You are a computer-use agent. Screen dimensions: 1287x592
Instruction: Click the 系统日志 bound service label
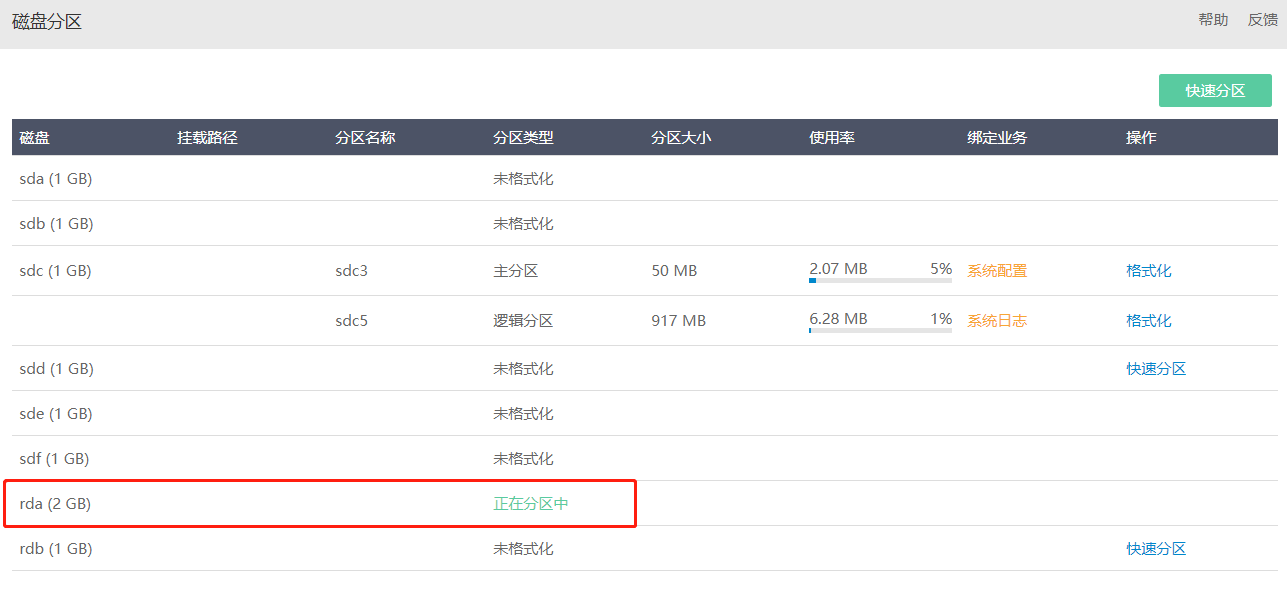(997, 320)
